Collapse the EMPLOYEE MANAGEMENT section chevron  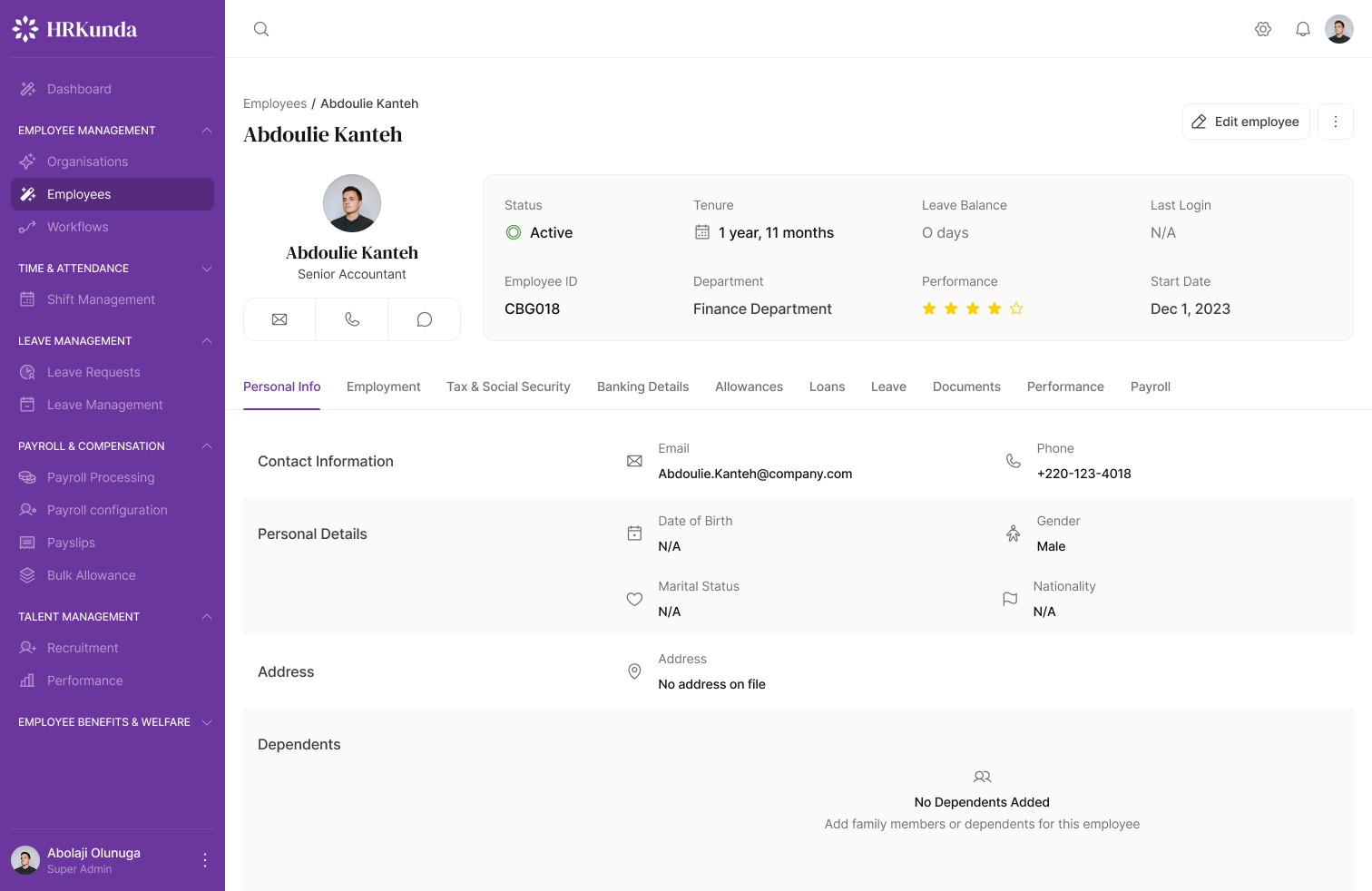coord(206,130)
